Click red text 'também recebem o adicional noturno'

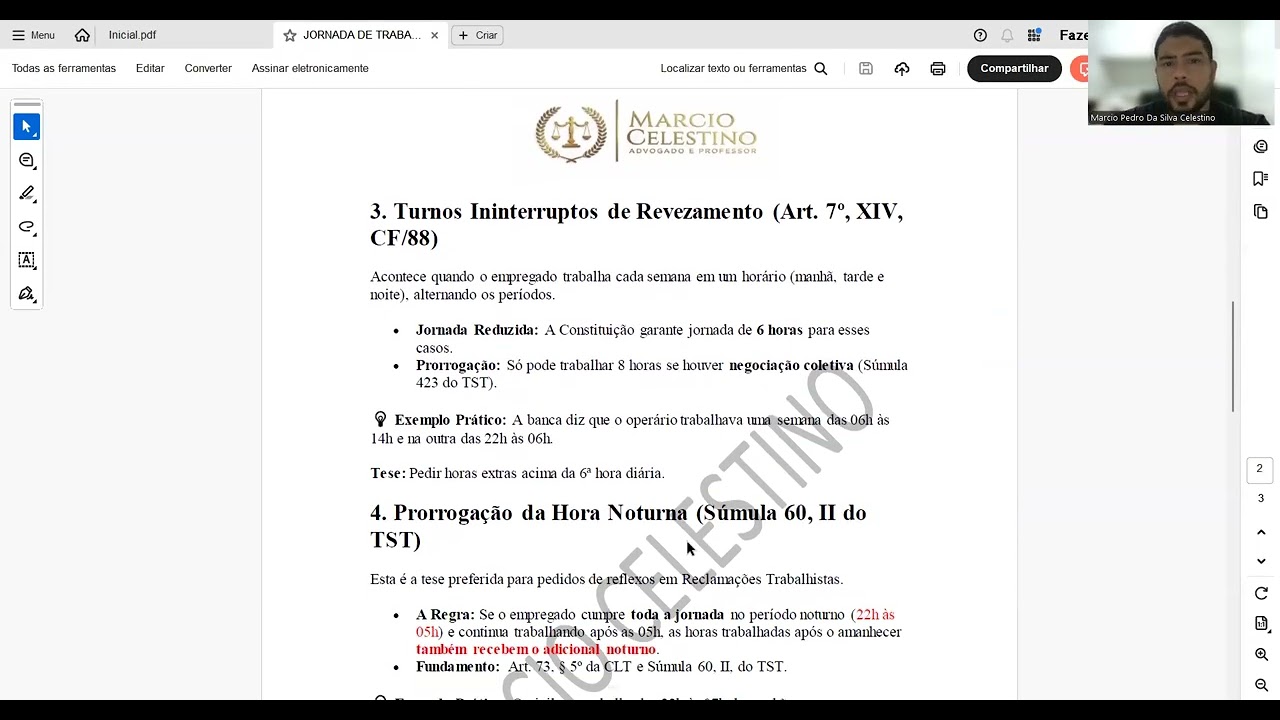[536, 650]
